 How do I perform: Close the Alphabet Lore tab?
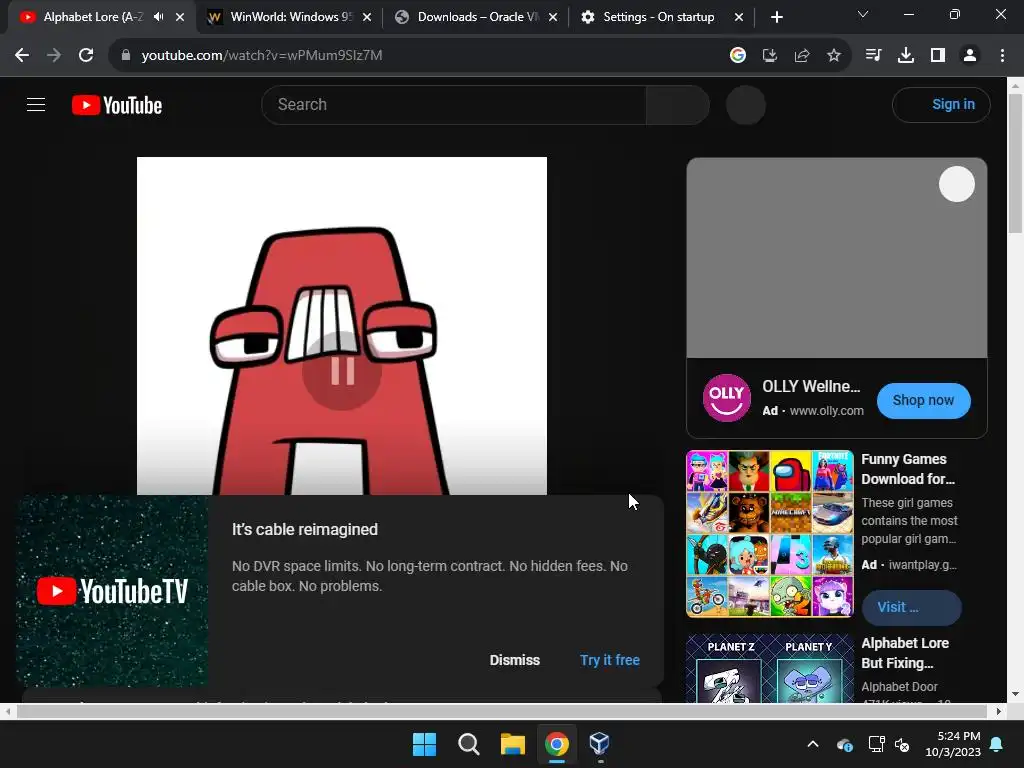coord(180,17)
